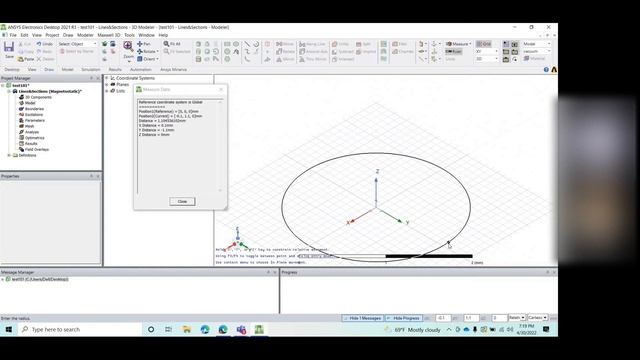Open the Draw menu
Image resolution: width=640 pixels, height=360 pixels.
[68, 35]
